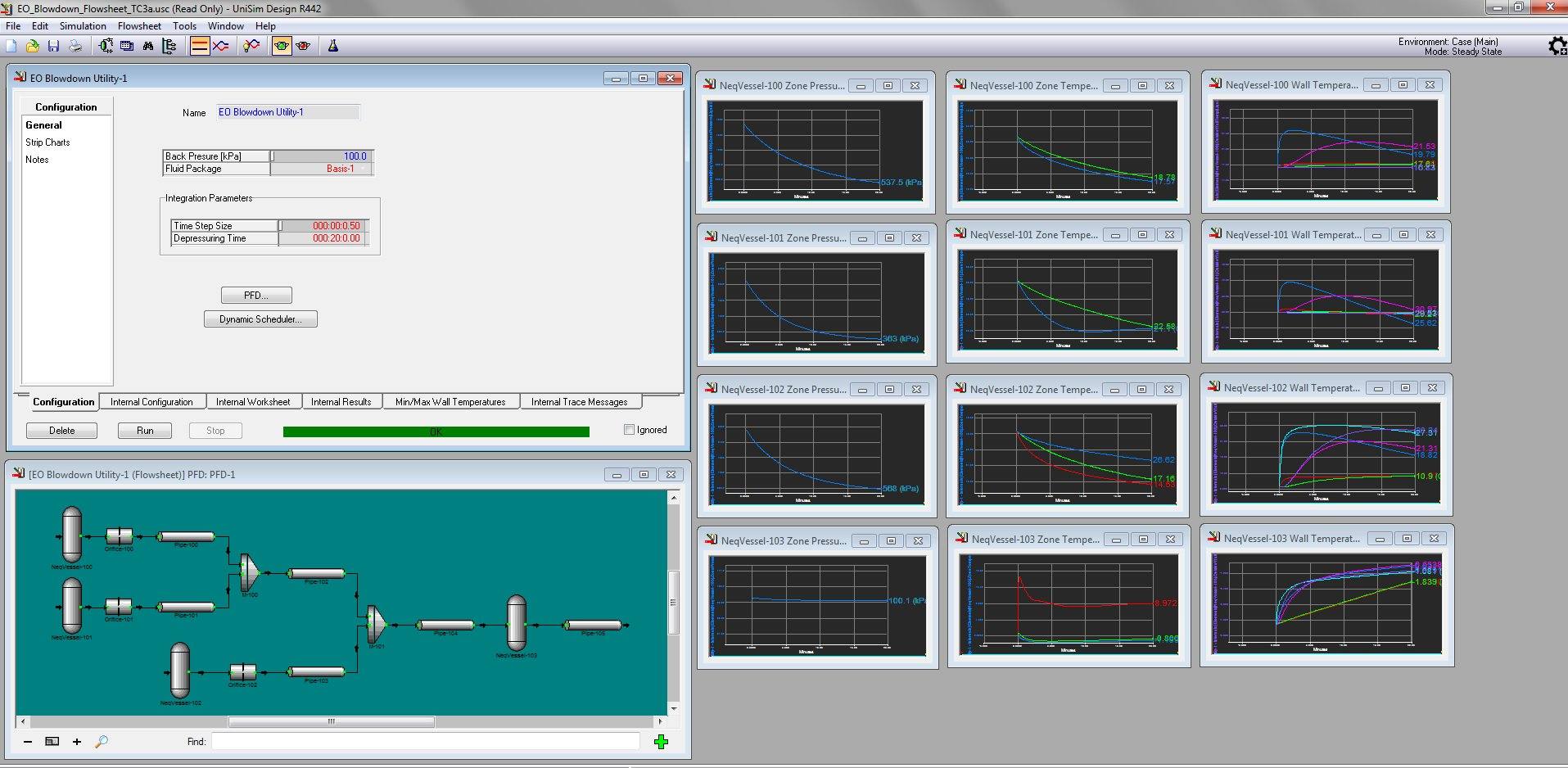Open the Workbook toolbar icon
The image size is (1568, 768).
[x=127, y=46]
